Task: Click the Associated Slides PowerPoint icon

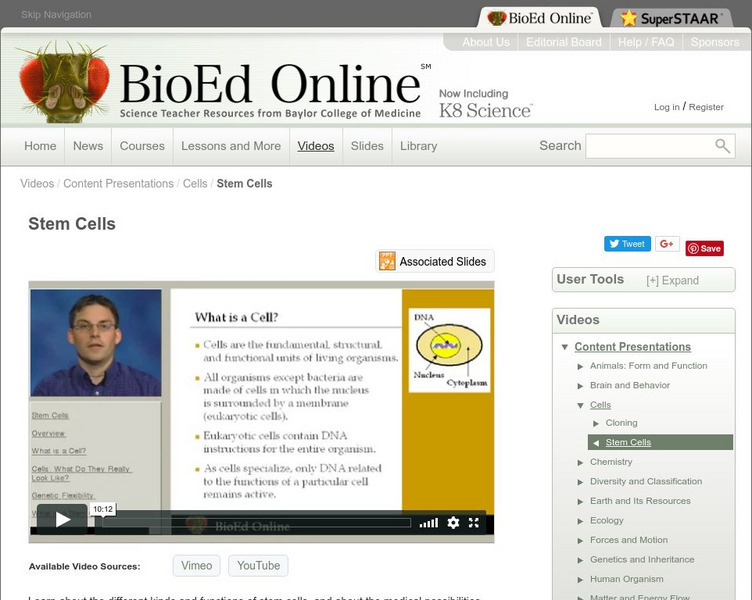Action: 387,261
